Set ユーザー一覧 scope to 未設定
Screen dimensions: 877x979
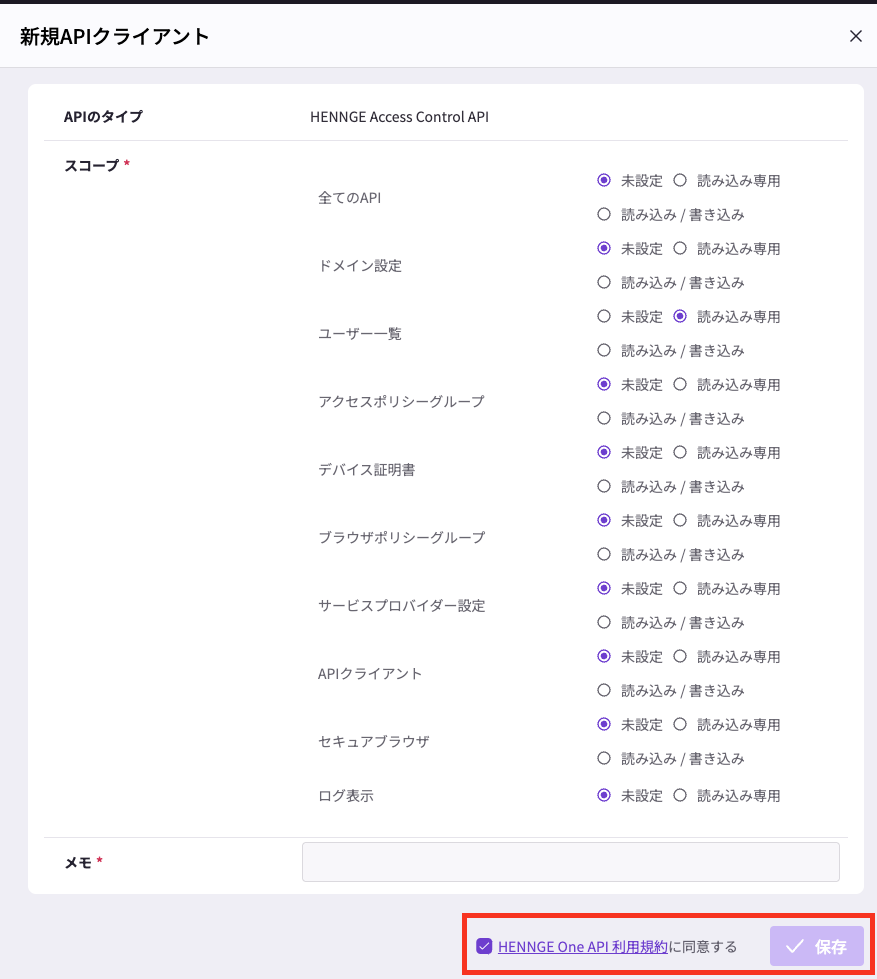tap(603, 317)
